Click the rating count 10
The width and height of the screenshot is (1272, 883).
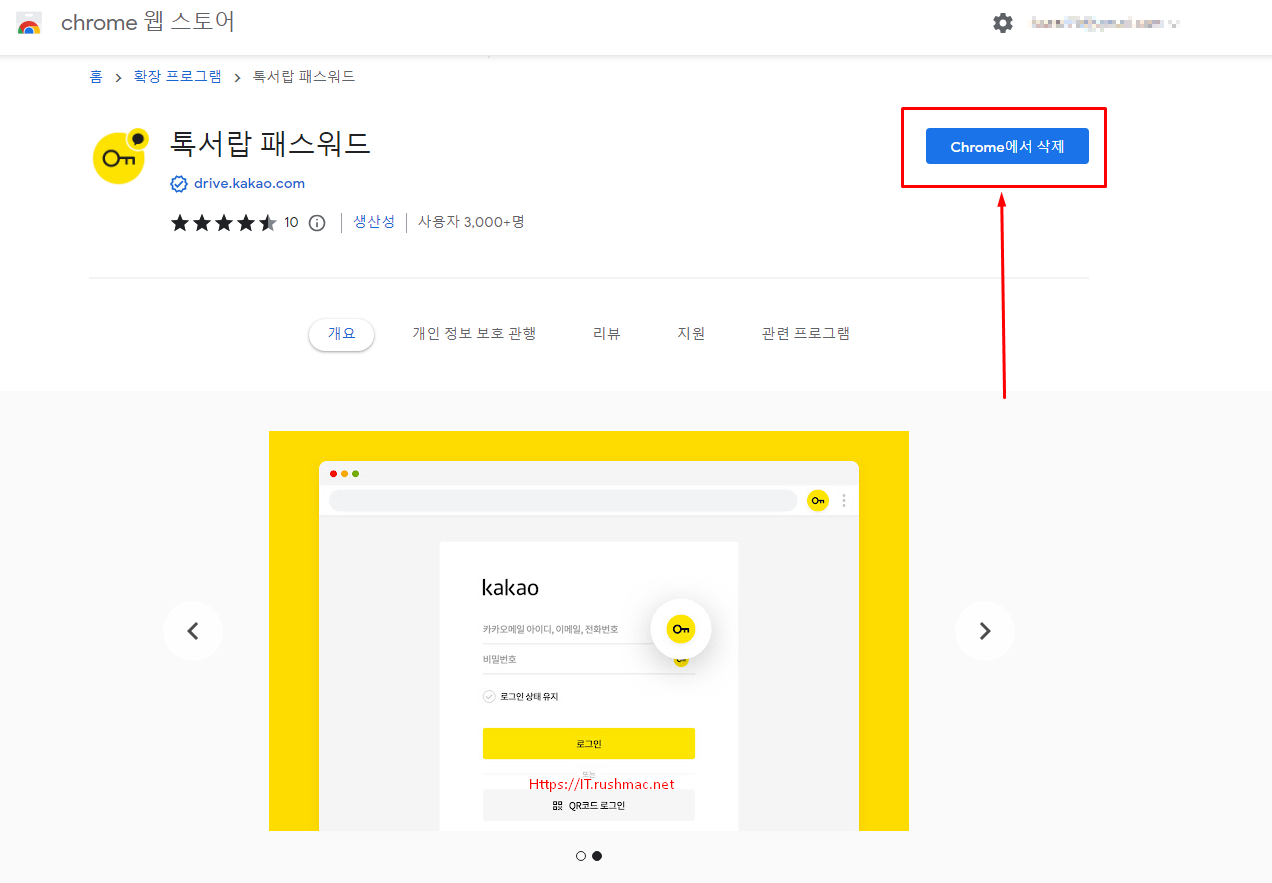(291, 222)
